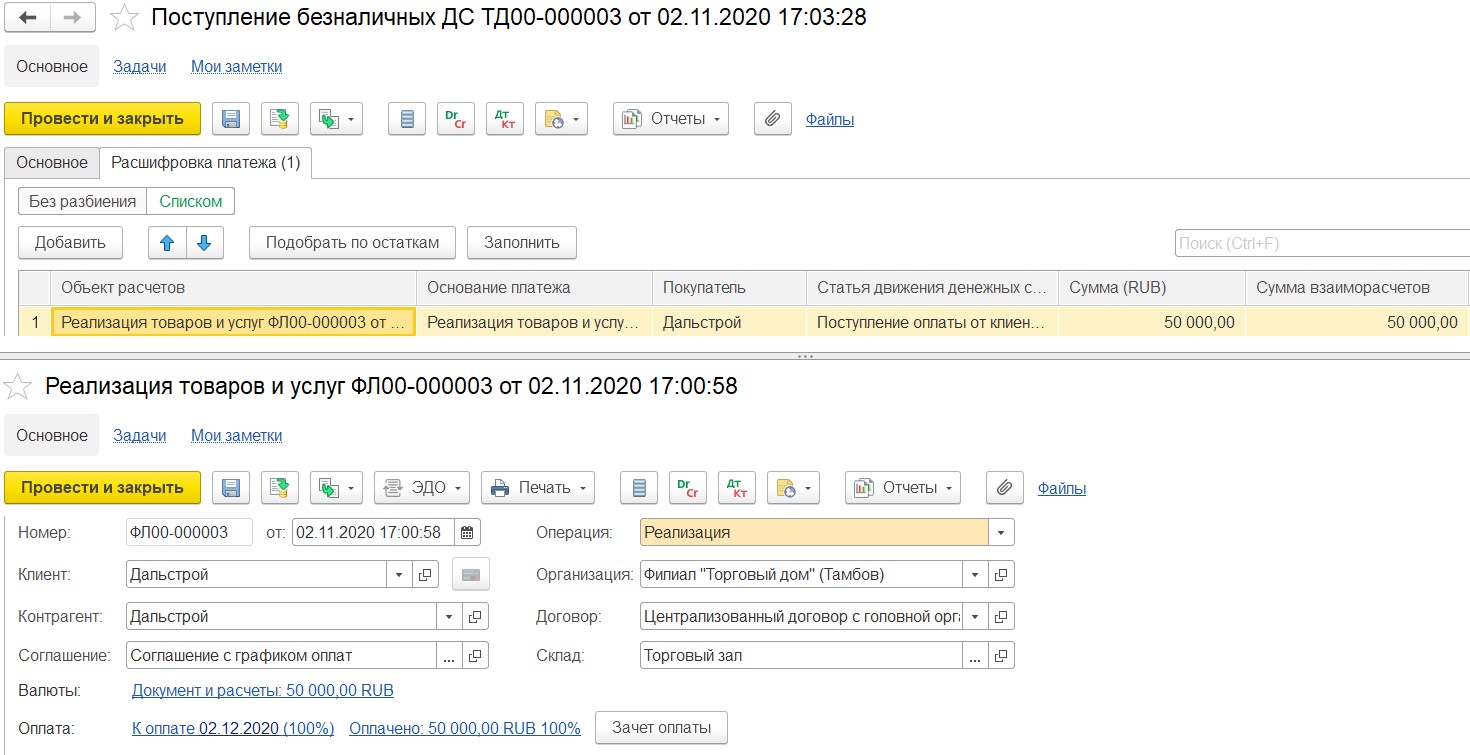Click into the 'Поиск (Ctrl+F)' search field
This screenshot has height=755, width=1470.
[x=1320, y=243]
